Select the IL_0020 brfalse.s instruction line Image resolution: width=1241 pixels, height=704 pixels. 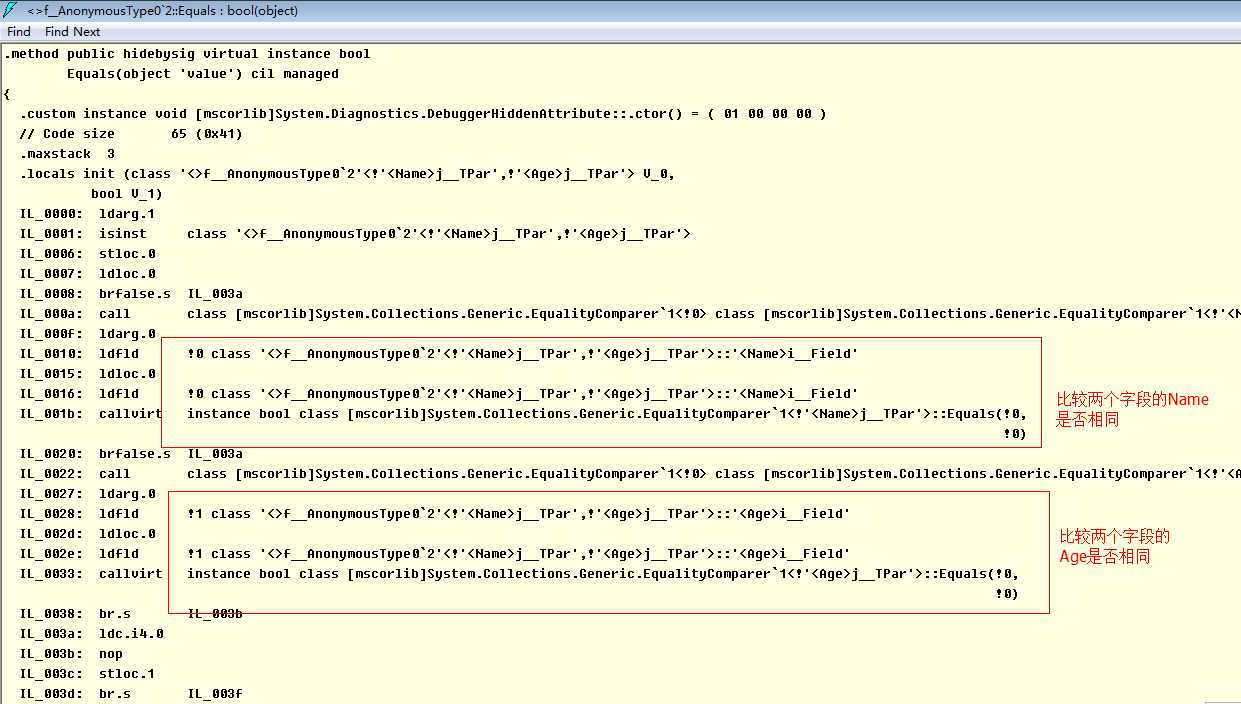(x=131, y=454)
